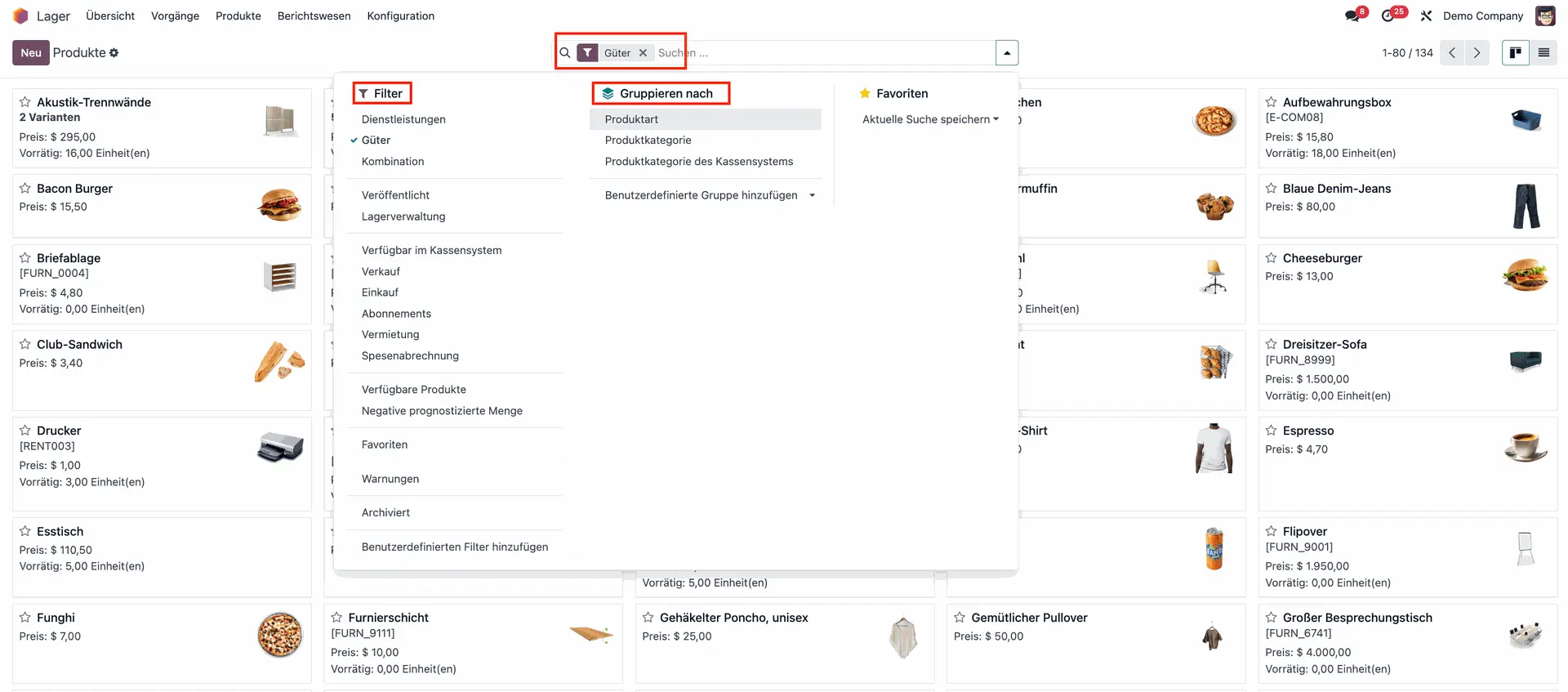Mark Dreisitzer-Sofa as favorite
This screenshot has width=1568, height=692.
1272,344
